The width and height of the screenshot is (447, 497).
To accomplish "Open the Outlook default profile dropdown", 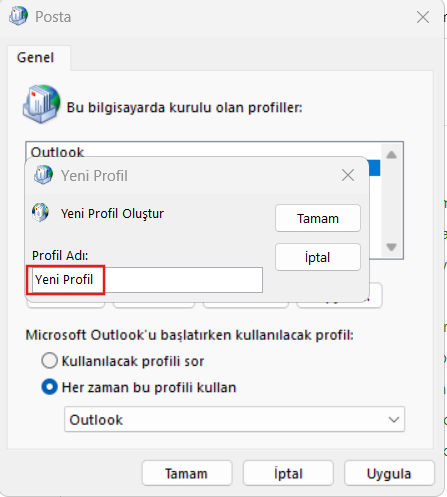I will tap(234, 419).
